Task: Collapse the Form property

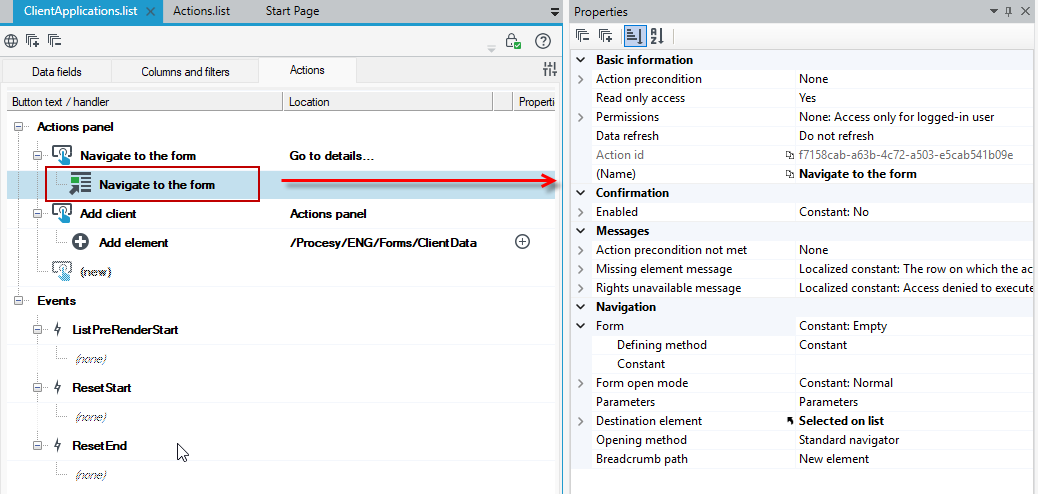Action: [581, 326]
